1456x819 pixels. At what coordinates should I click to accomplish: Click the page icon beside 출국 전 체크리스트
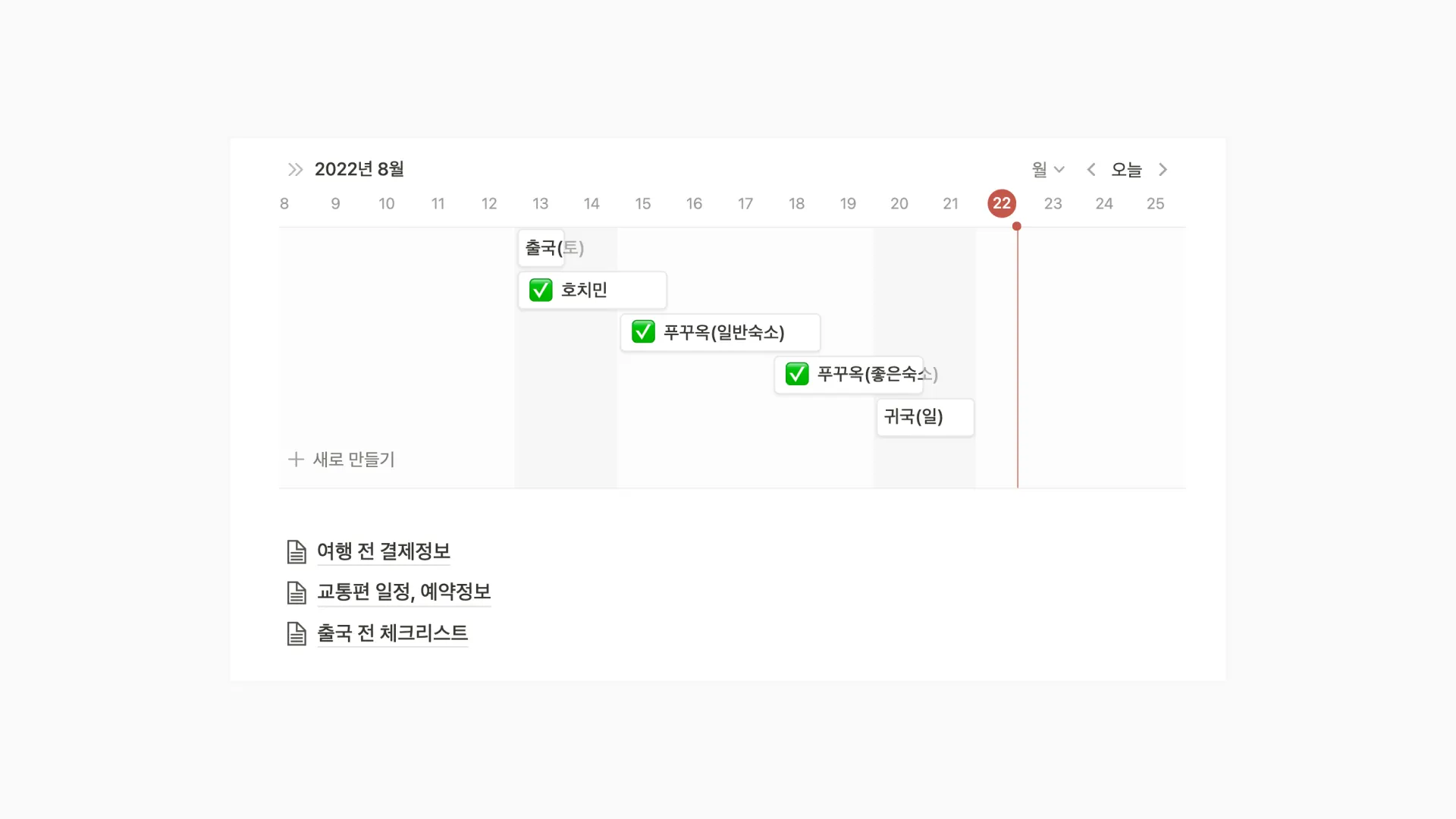tap(297, 633)
